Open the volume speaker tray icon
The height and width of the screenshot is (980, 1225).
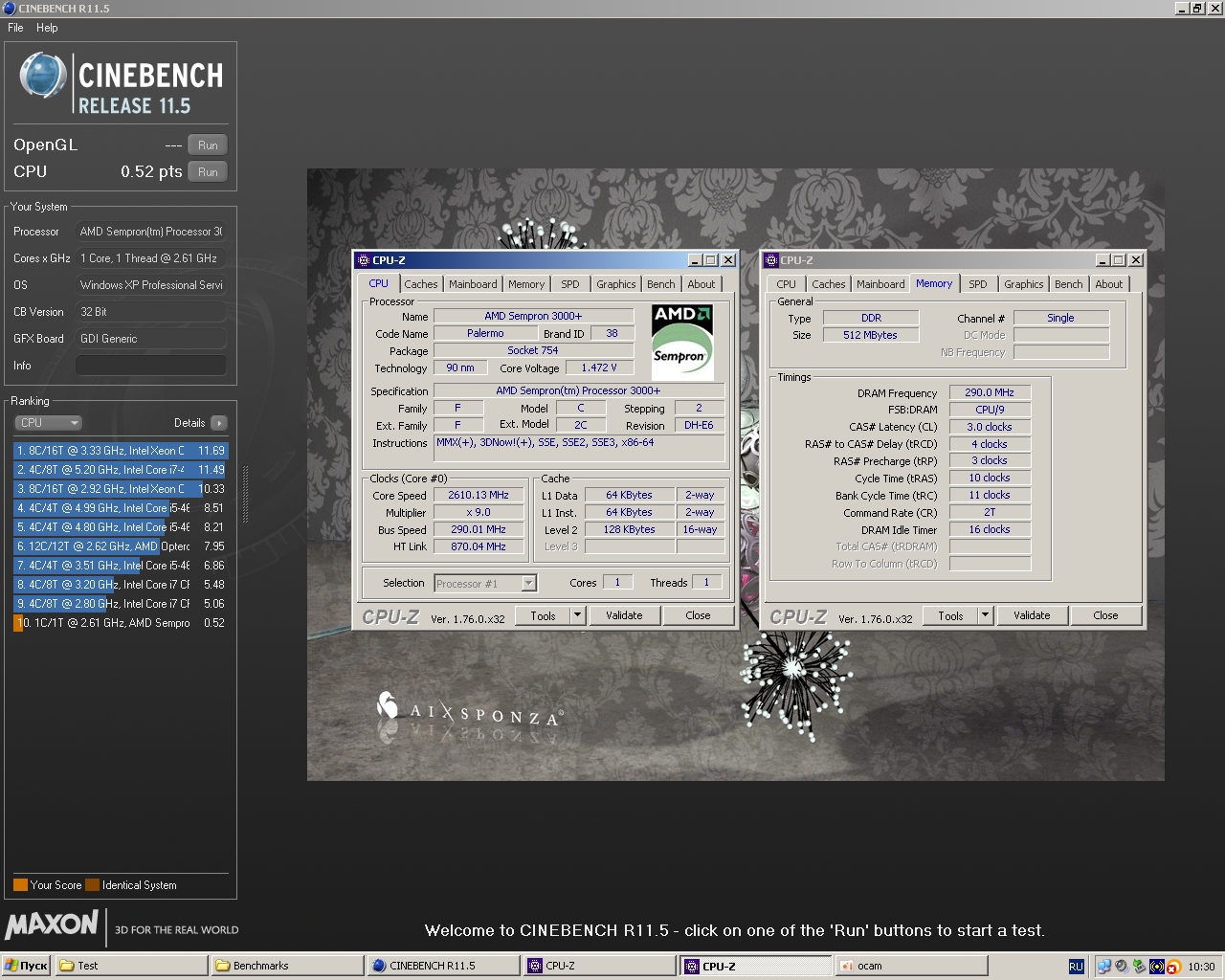1121,967
